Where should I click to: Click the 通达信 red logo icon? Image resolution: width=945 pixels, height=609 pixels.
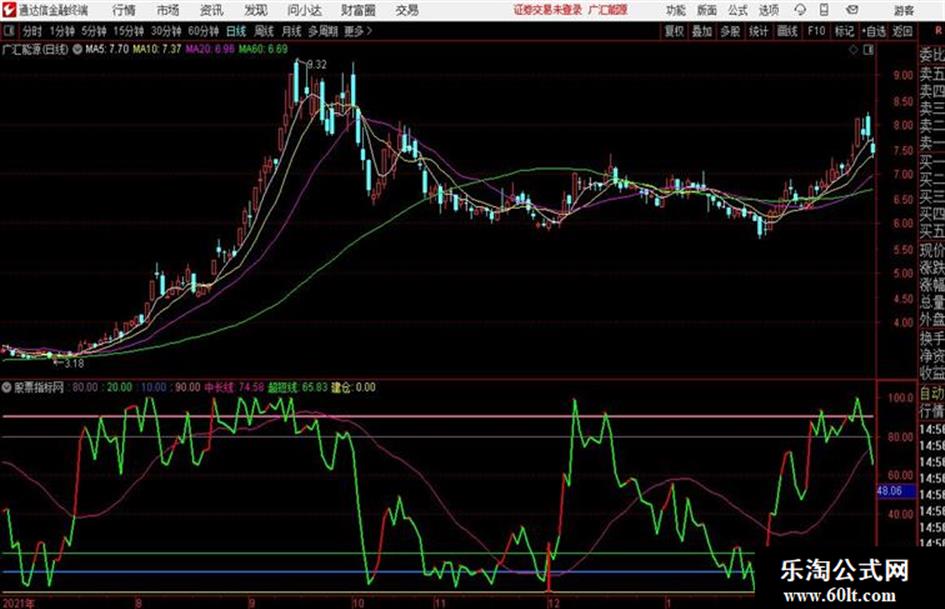point(9,10)
